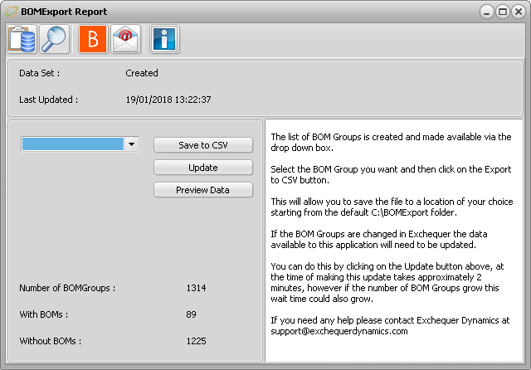Click the 'Number of BOMGroups :' label
The height and width of the screenshot is (370, 531).
coord(67,288)
